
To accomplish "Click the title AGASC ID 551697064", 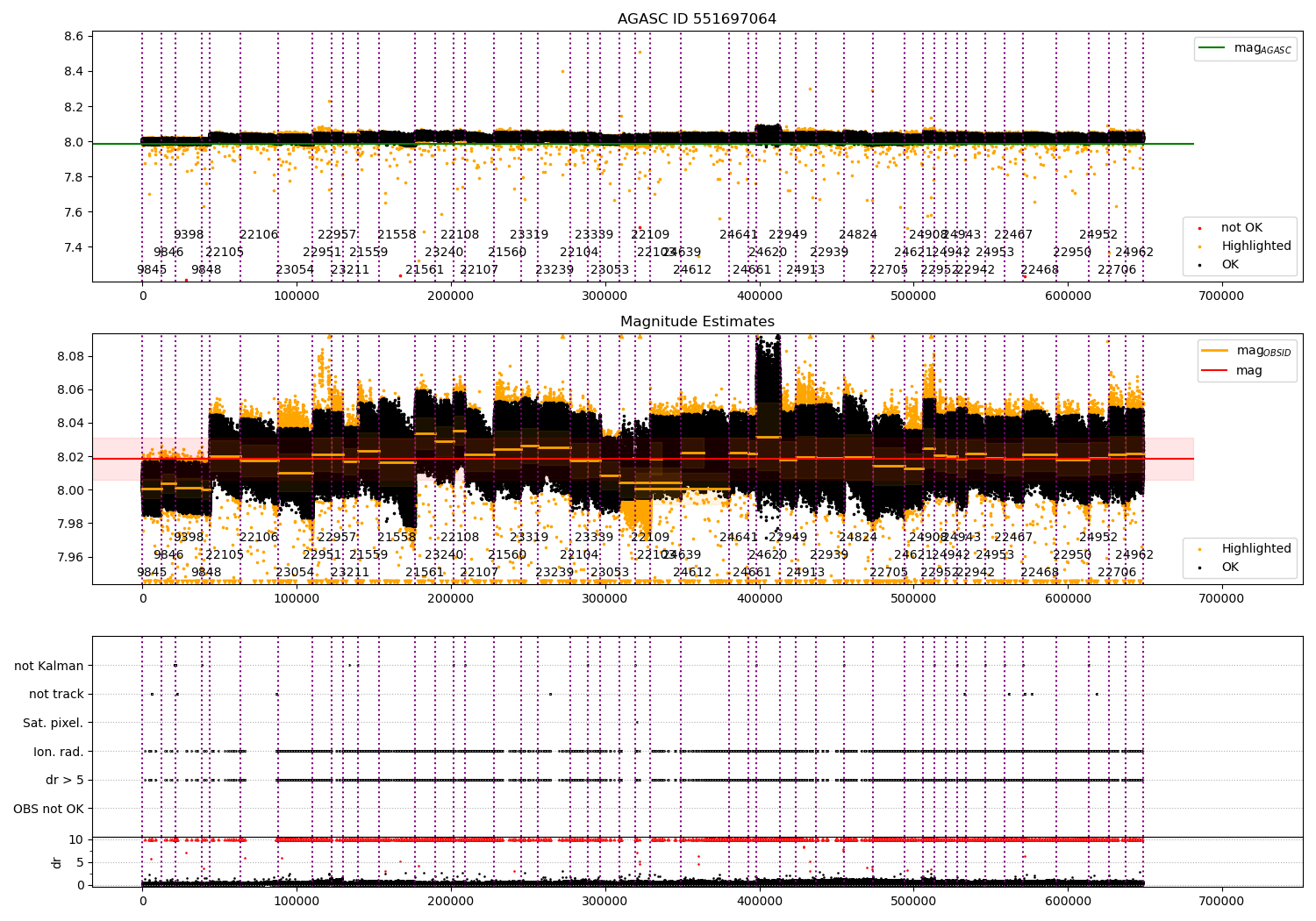I will (697, 19).
